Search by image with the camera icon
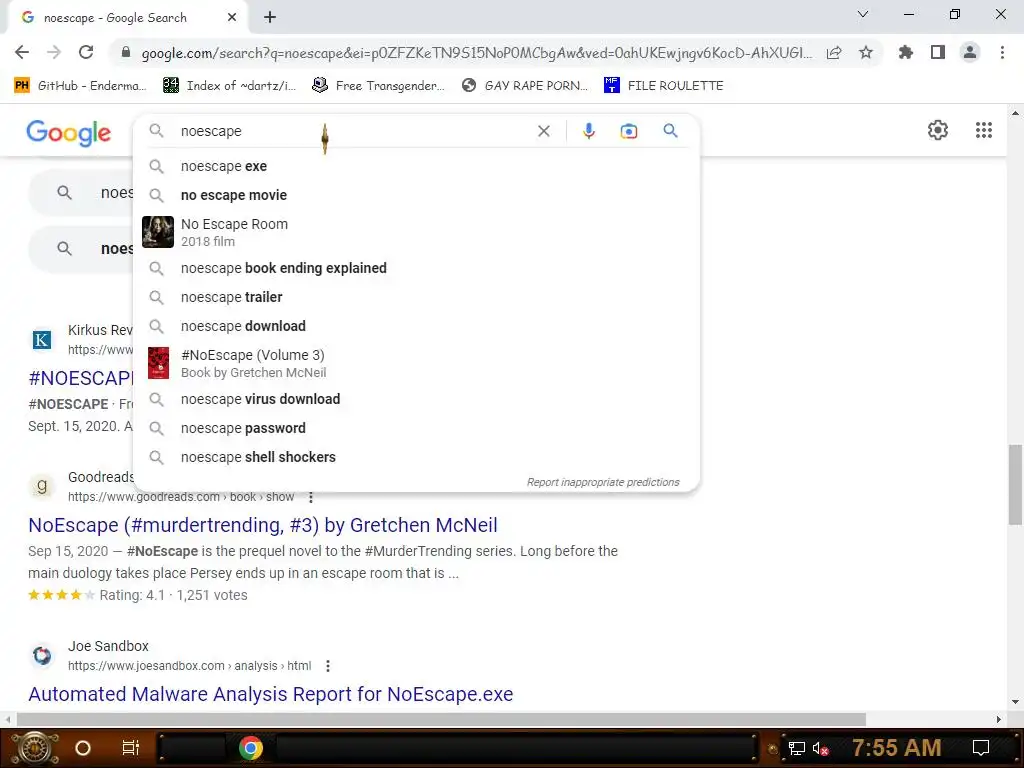 (628, 131)
